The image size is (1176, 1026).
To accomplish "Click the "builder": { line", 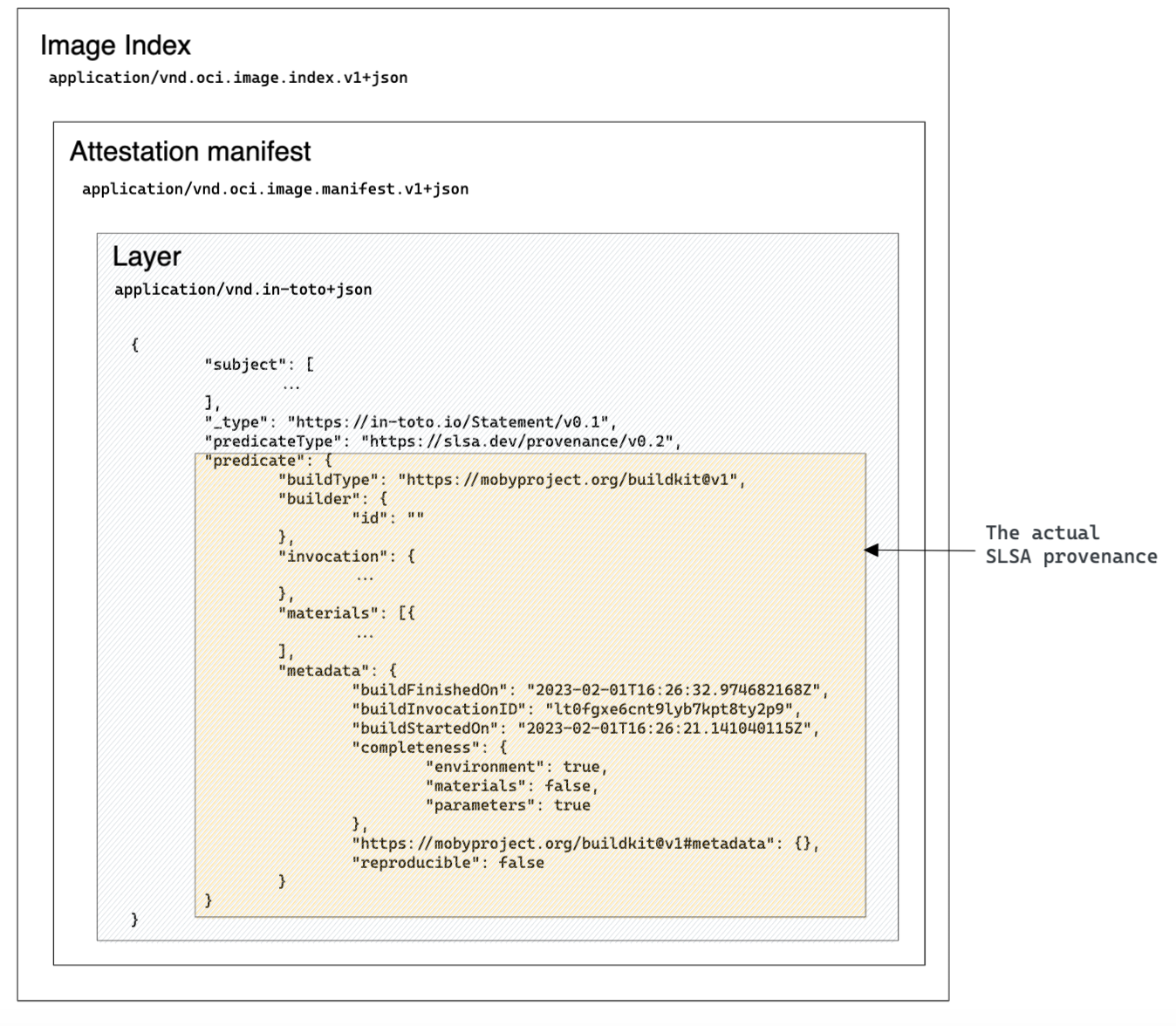I will tap(332, 499).
